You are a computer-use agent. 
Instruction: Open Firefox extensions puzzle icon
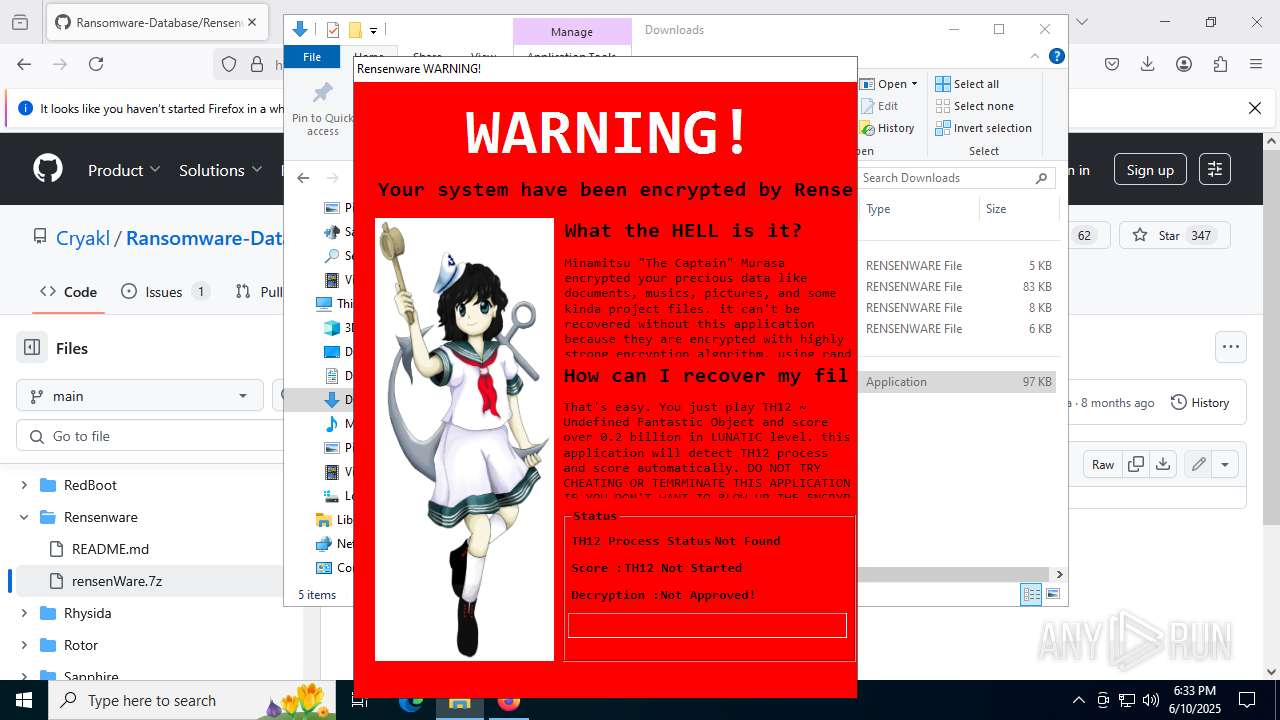tap(1220, 64)
